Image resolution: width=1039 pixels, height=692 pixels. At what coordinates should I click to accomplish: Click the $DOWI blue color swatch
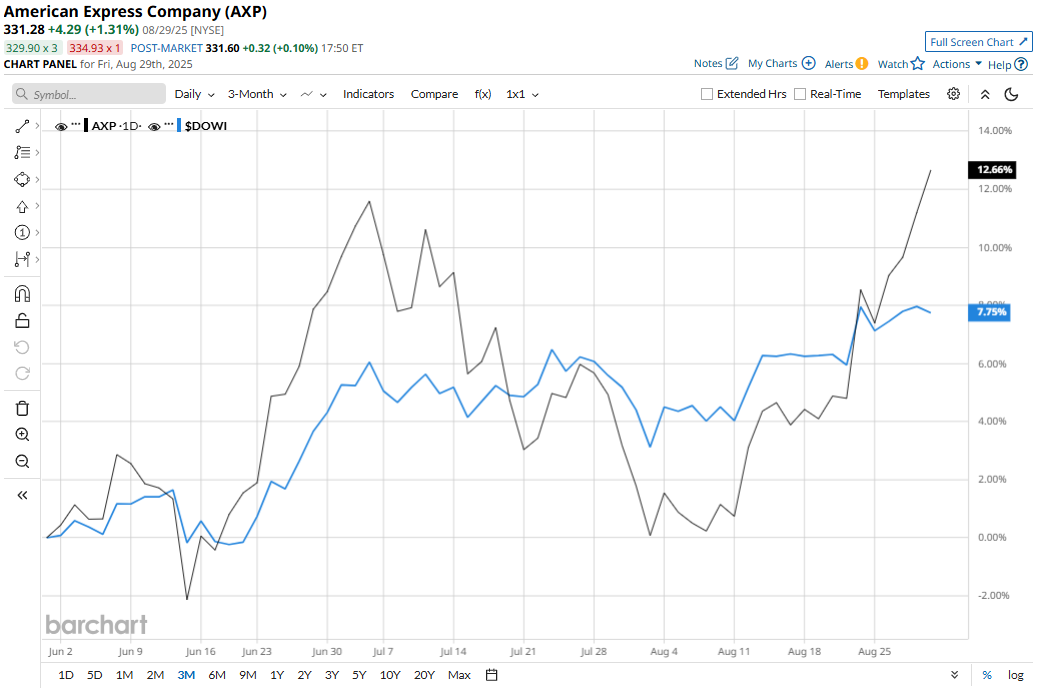click(x=179, y=126)
